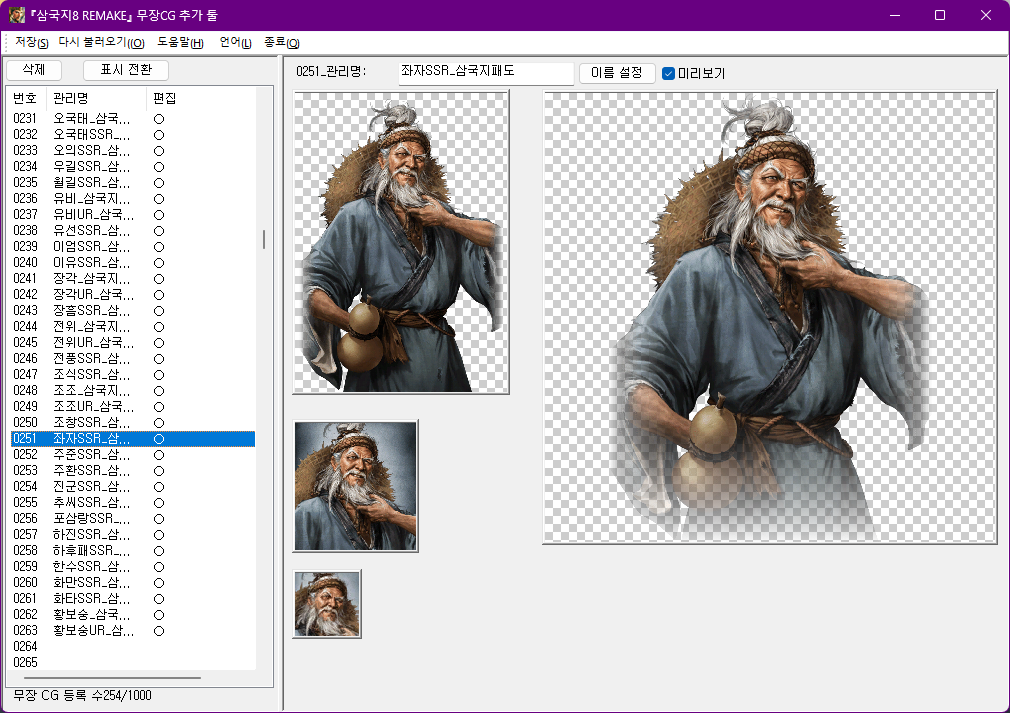Select list row 0234 우길SSR

click(133, 167)
